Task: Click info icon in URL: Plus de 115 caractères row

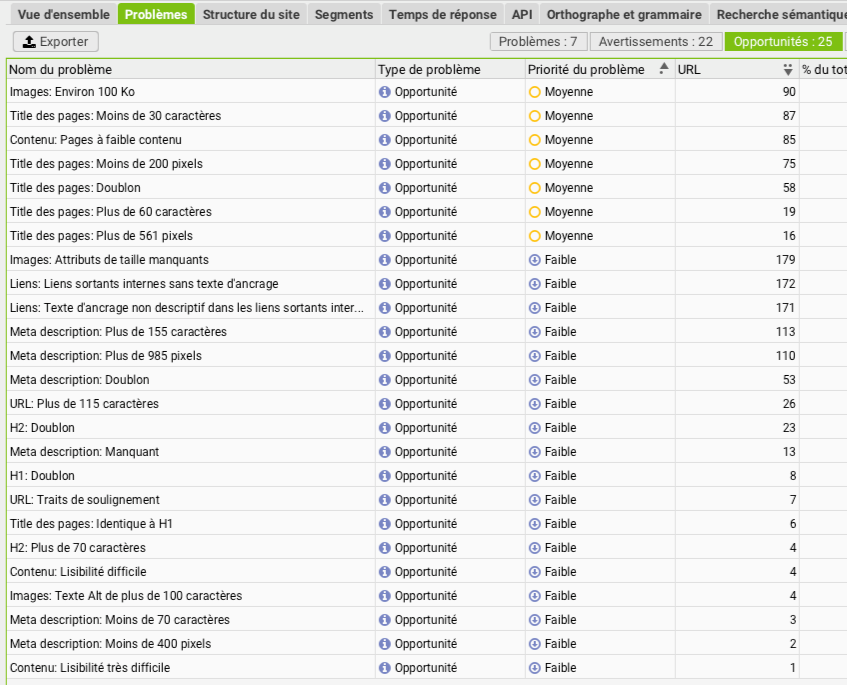Action: pyautogui.click(x=385, y=404)
